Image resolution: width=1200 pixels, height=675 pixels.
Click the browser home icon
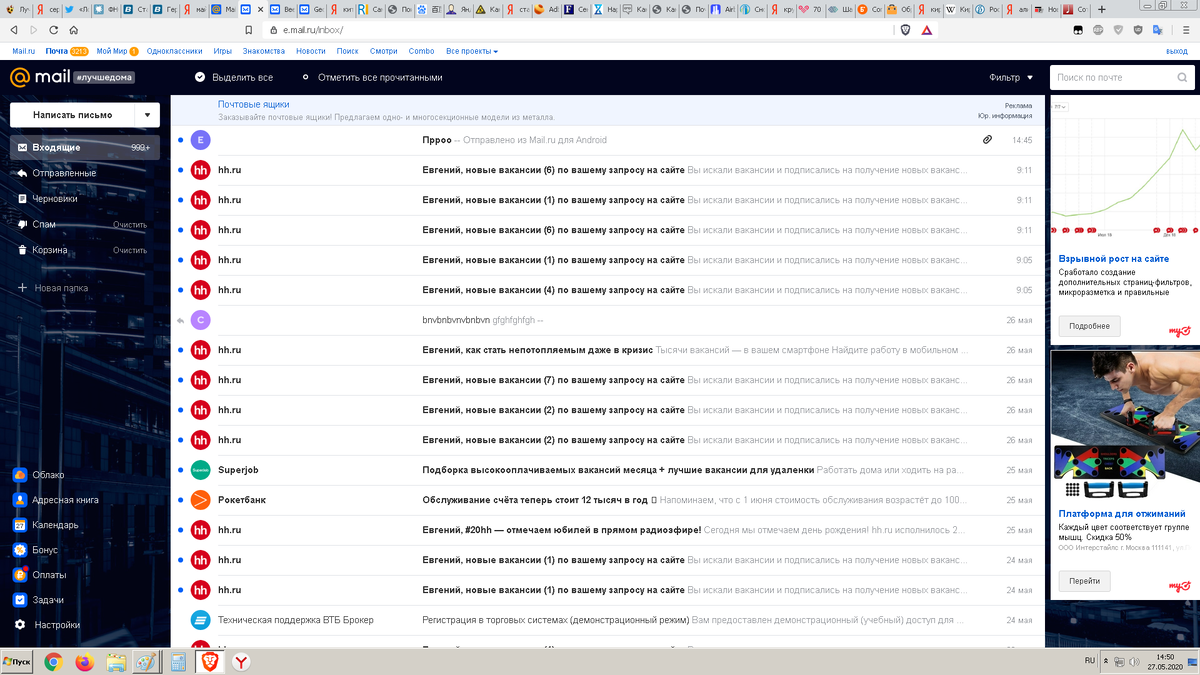point(73,30)
